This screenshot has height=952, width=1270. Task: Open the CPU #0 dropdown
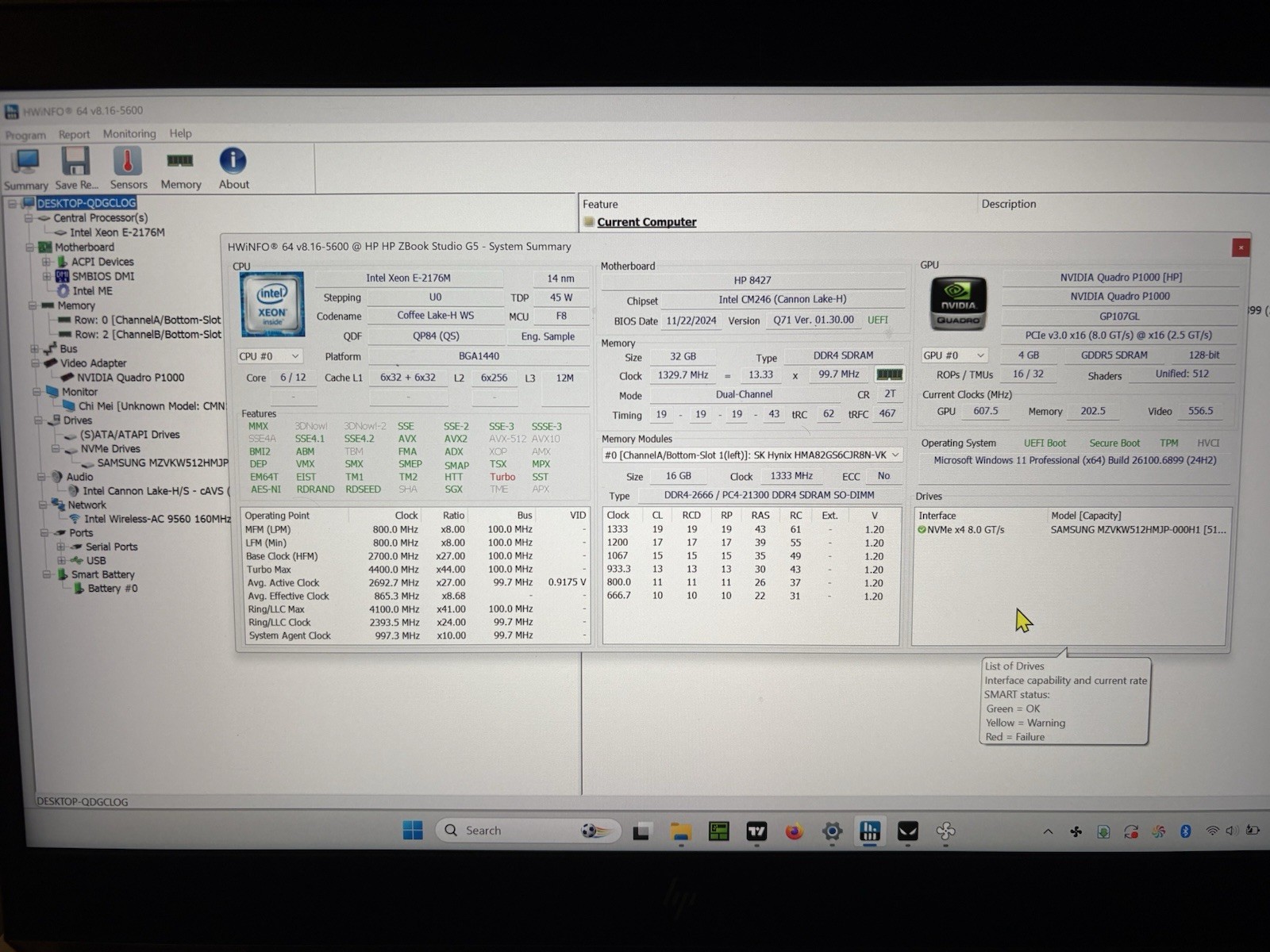269,356
